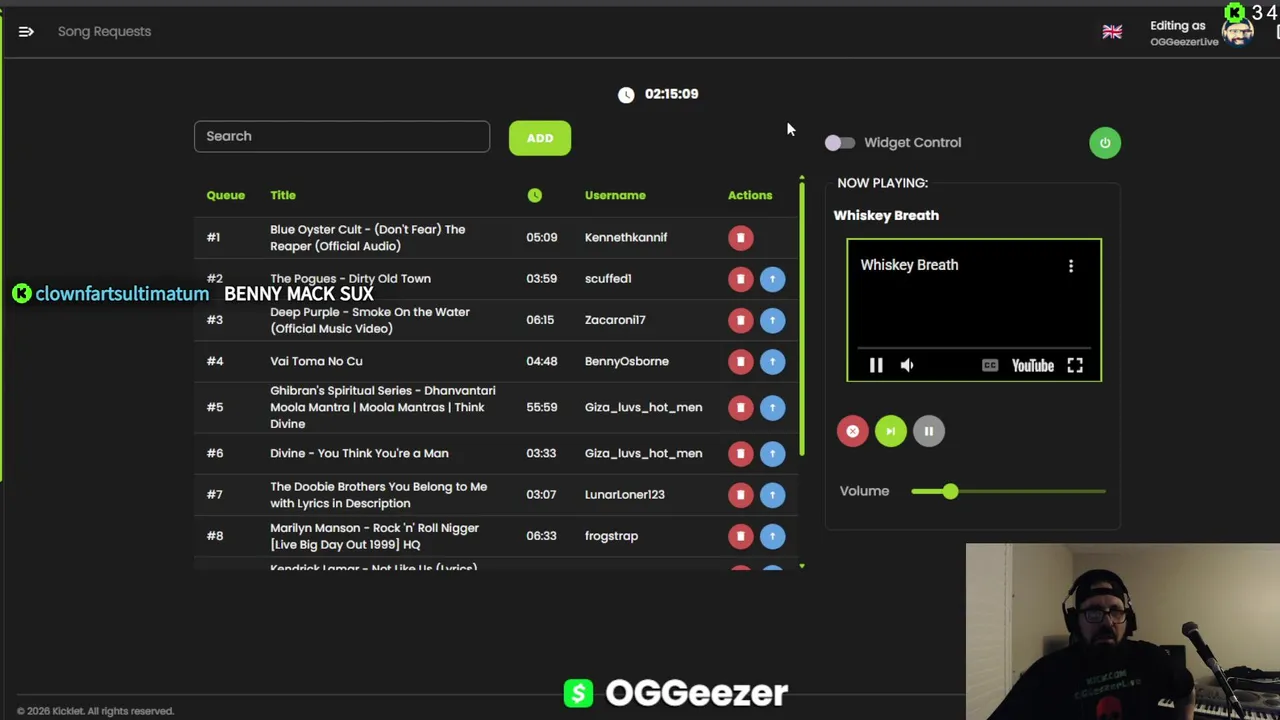This screenshot has width=1280, height=720.
Task: Click the UK flag language icon
Action: tap(1112, 32)
